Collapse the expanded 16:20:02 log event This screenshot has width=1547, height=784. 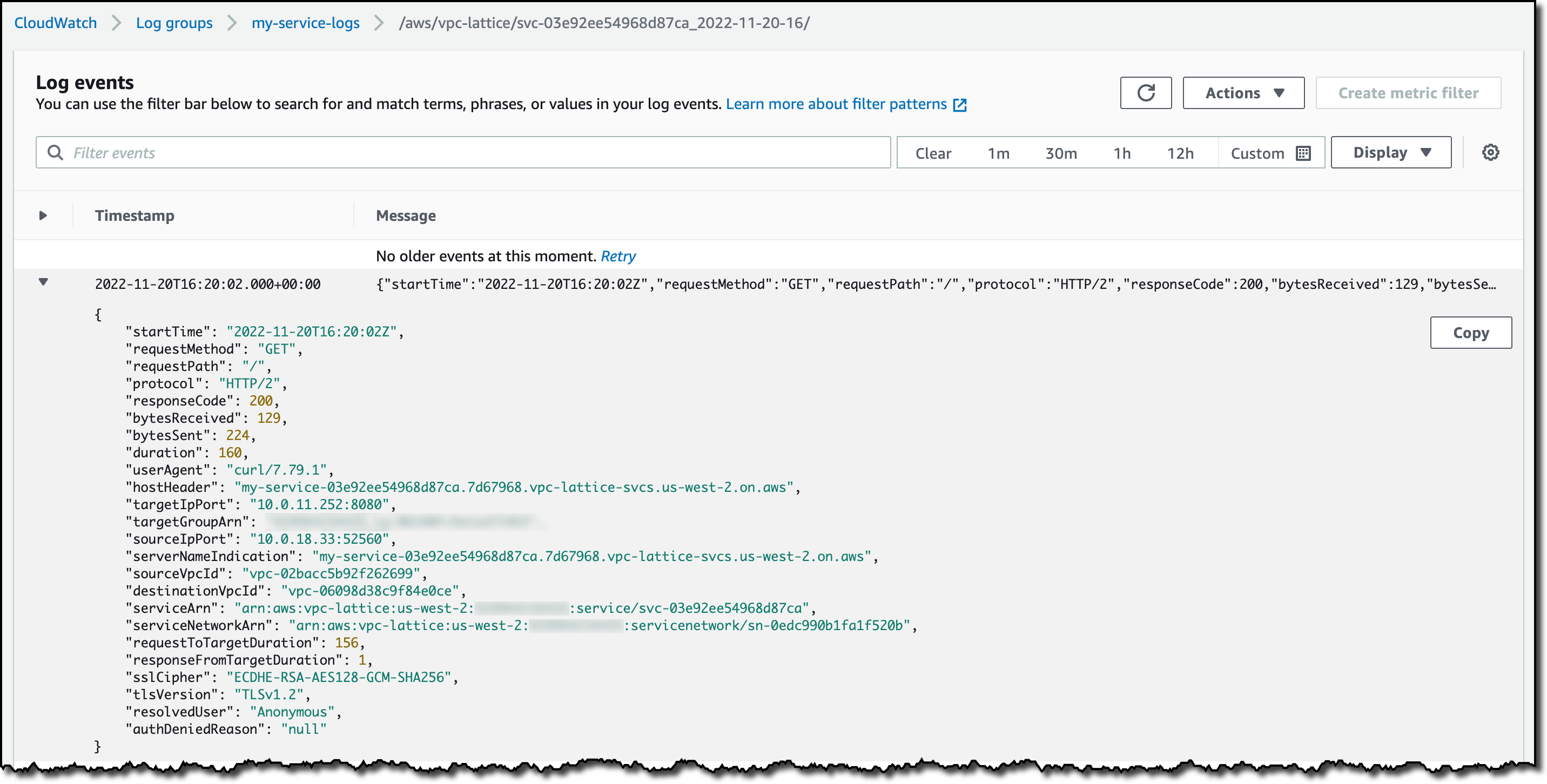click(43, 282)
